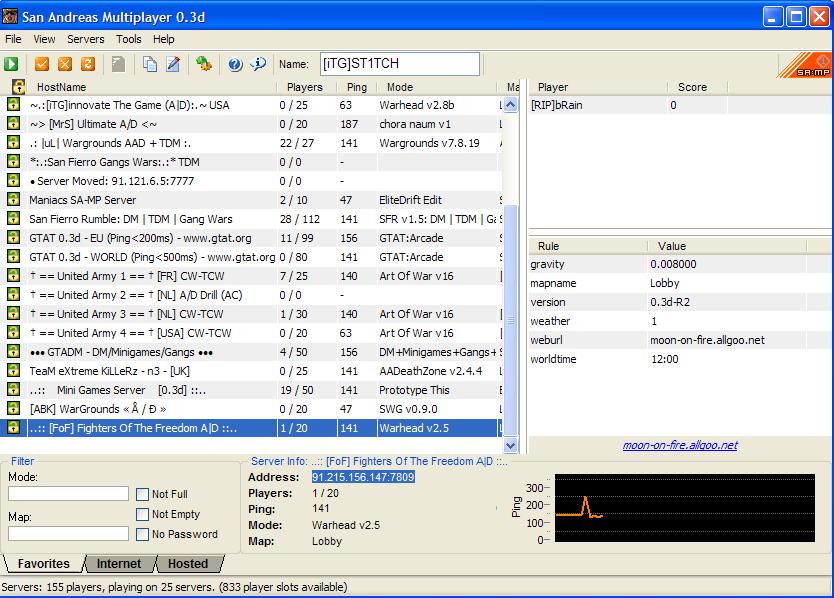Click the blue Help question icon
Screen dimensions: 834x598
[235, 64]
